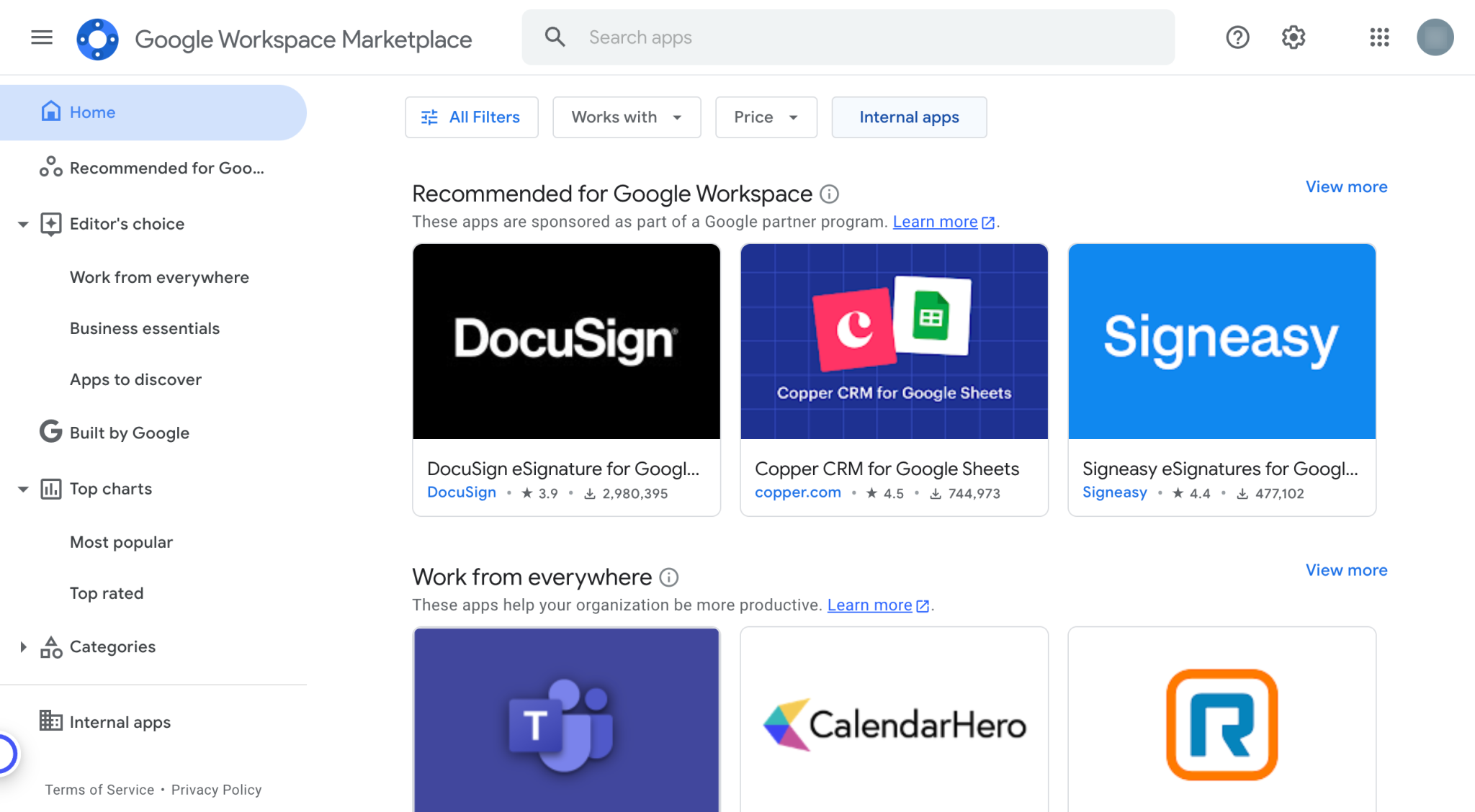The width and height of the screenshot is (1475, 812).
Task: Open the Google apps grid launcher
Action: click(x=1379, y=37)
